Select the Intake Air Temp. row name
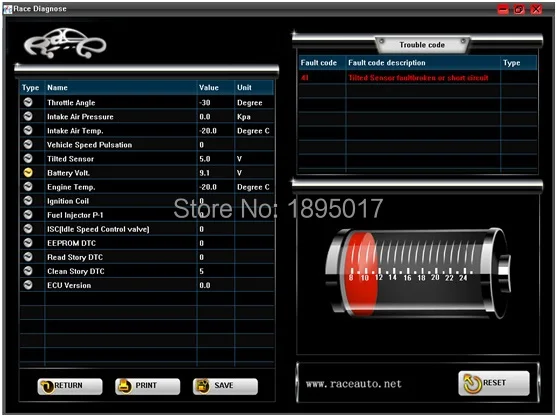The image size is (557, 417). point(75,131)
